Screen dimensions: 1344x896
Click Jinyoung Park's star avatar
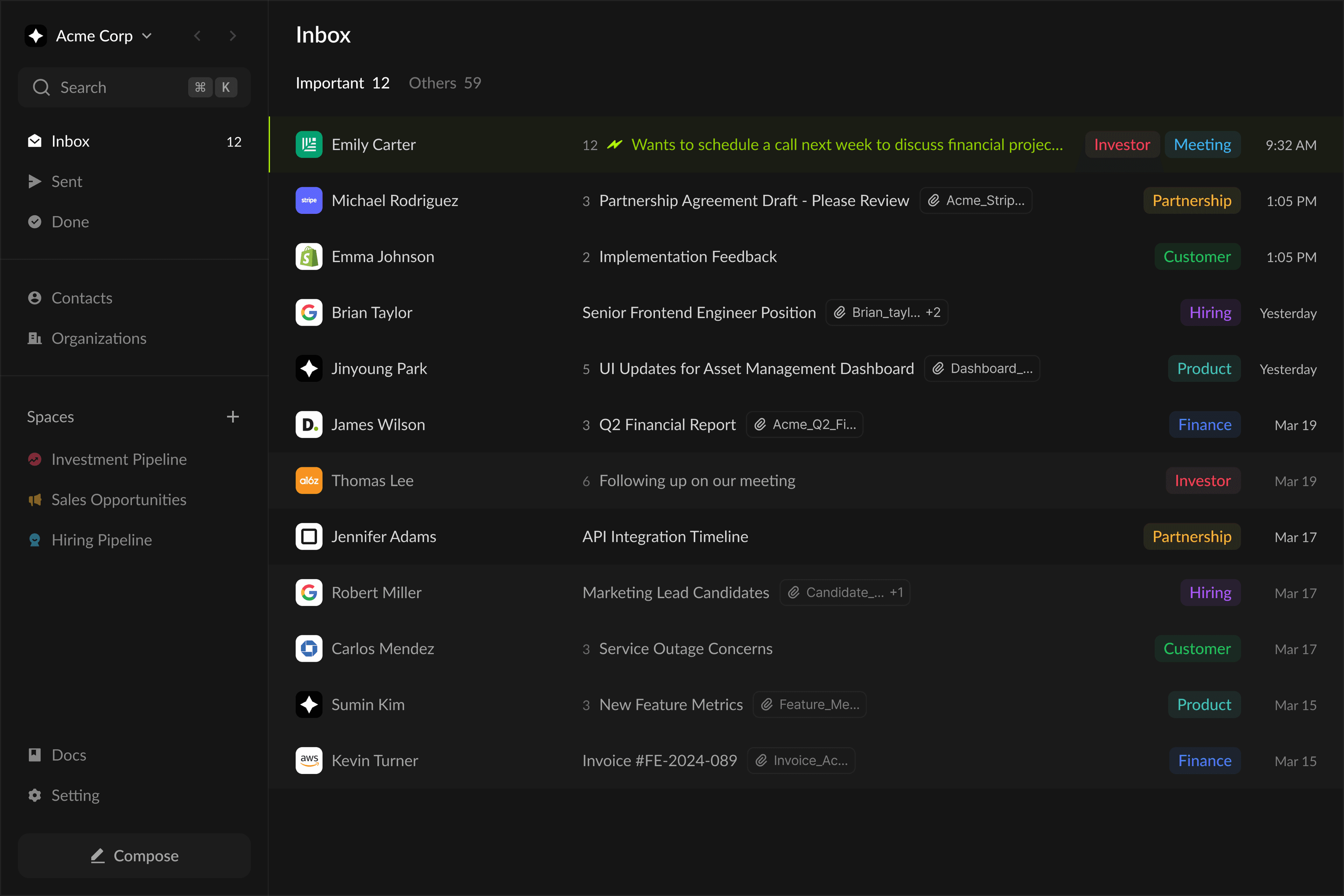[x=309, y=369]
